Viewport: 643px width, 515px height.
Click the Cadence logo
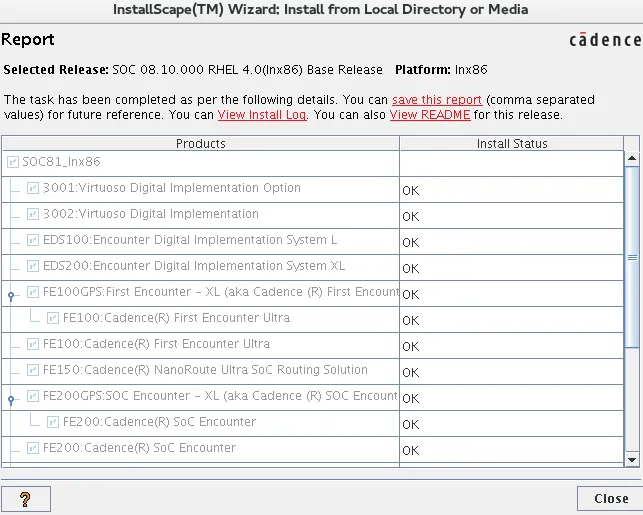click(x=605, y=40)
